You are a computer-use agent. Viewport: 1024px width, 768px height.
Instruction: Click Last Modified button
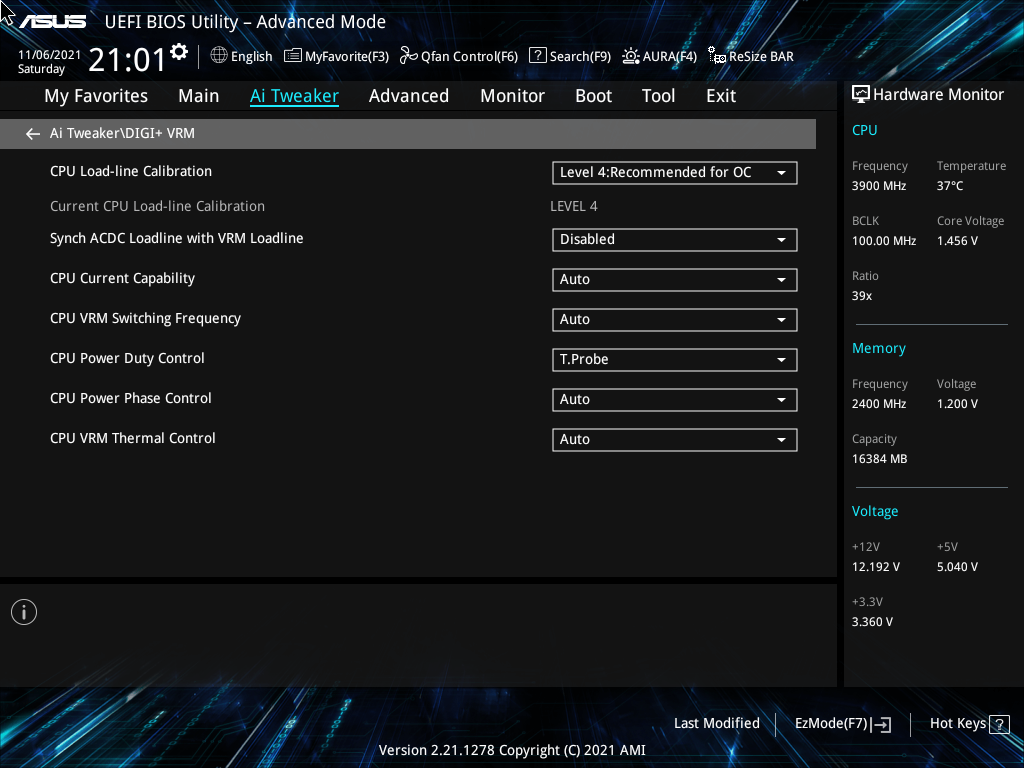click(716, 724)
